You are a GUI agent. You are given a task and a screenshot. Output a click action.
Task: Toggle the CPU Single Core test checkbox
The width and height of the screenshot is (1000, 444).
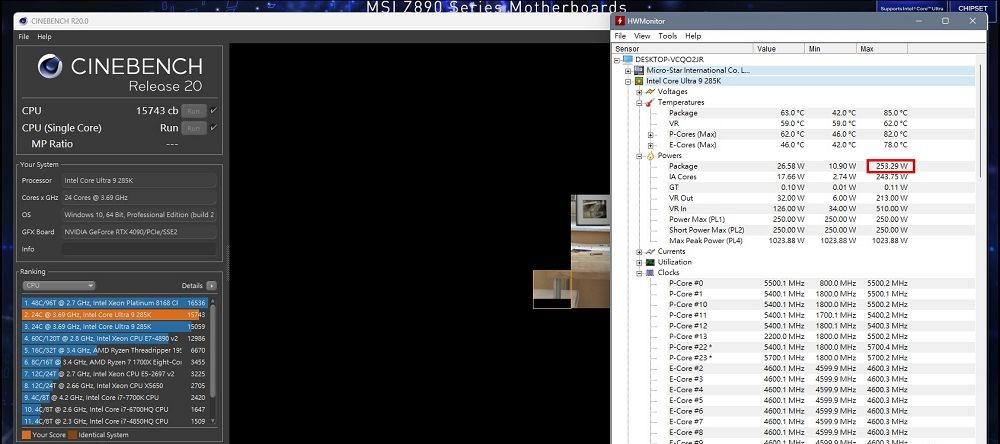[214, 128]
